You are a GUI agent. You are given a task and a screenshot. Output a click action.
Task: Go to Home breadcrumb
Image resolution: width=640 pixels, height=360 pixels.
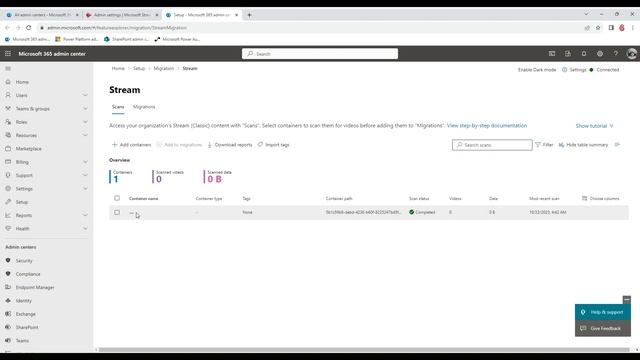tap(118, 69)
